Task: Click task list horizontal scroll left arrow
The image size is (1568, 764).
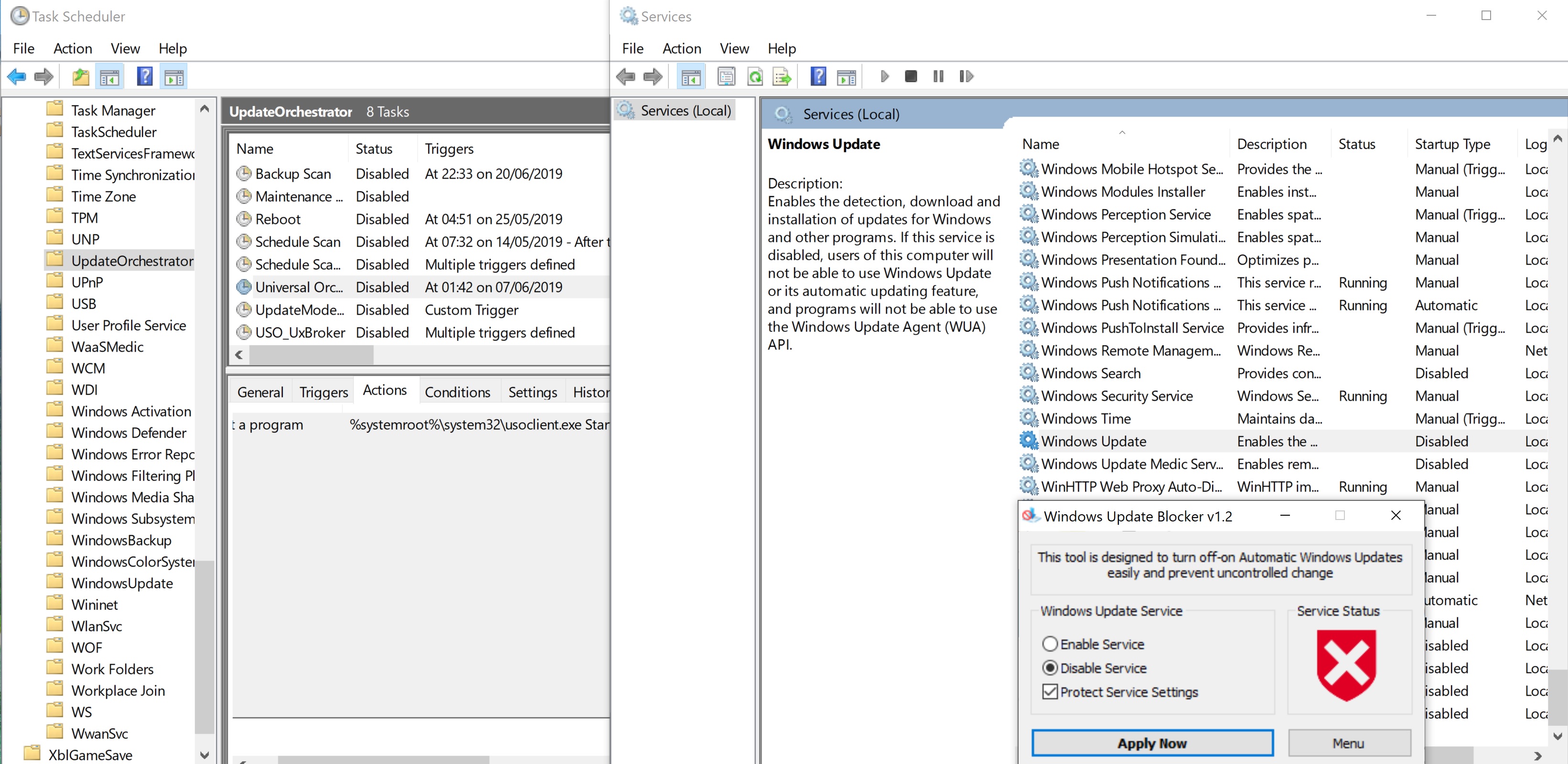Action: (239, 355)
